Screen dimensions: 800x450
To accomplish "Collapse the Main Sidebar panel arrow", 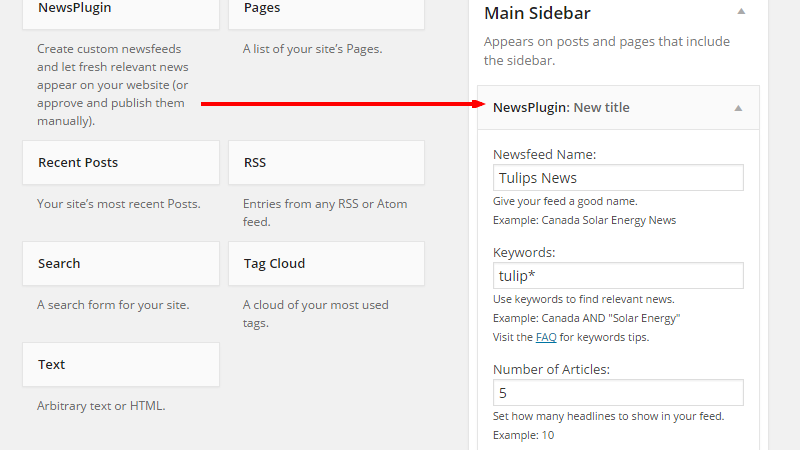I will click(x=741, y=11).
